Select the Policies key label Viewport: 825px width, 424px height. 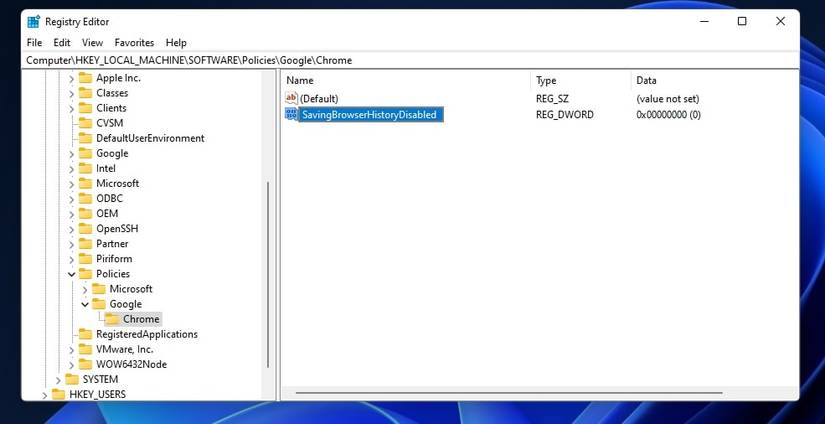[113, 274]
